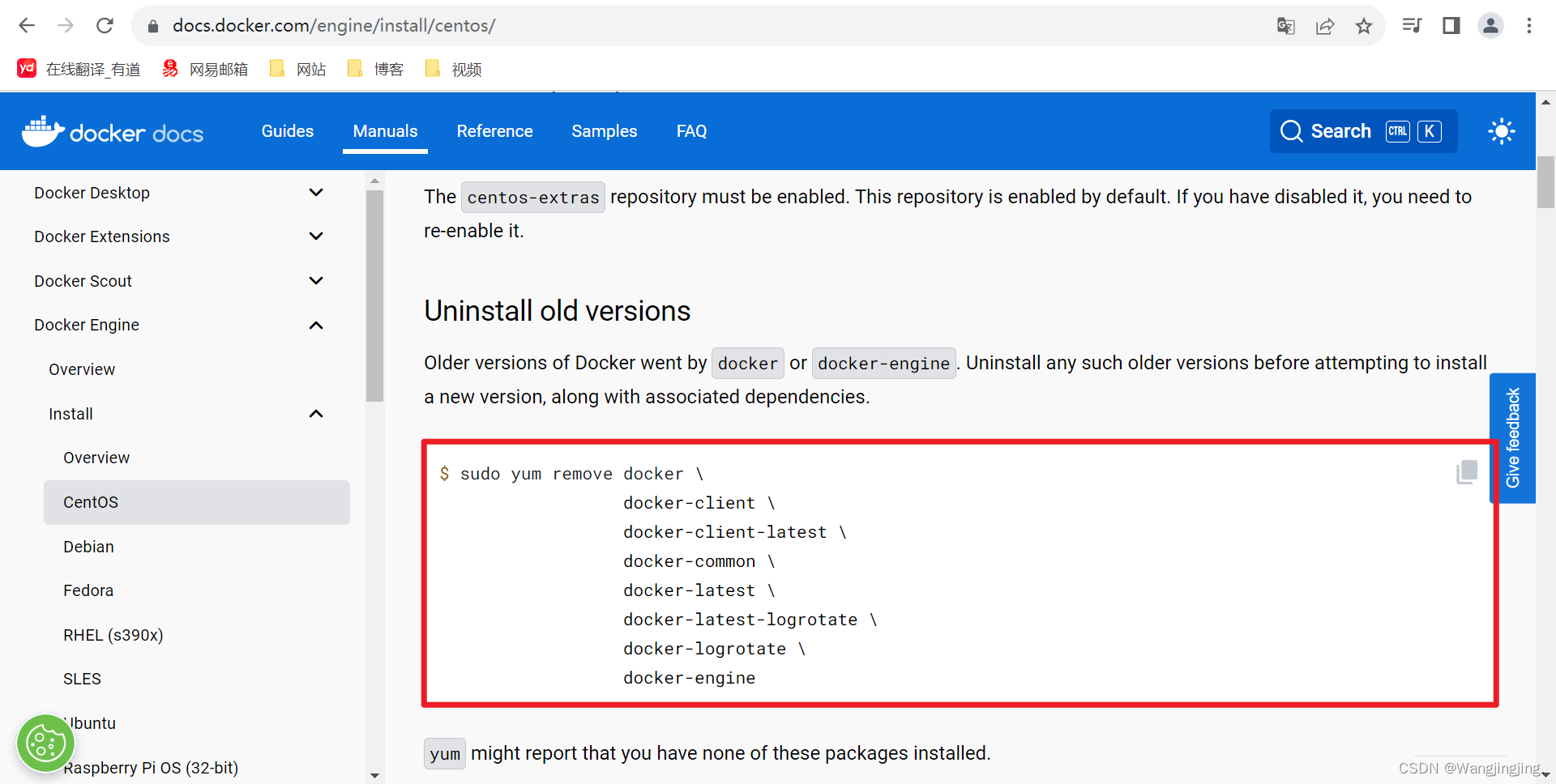The width and height of the screenshot is (1556, 784).
Task: Open Docker Scout in sidebar
Action: click(83, 281)
